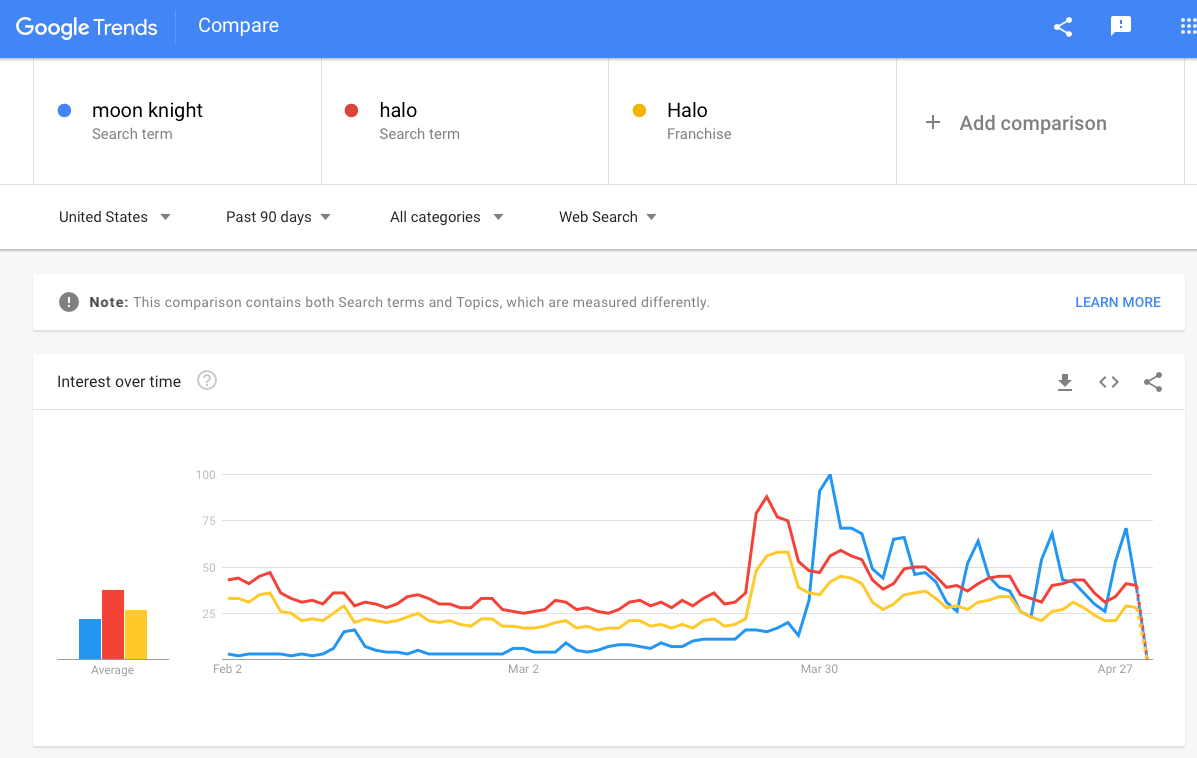The width and height of the screenshot is (1197, 758).
Task: Open the header share icon
Action: click(x=1063, y=27)
